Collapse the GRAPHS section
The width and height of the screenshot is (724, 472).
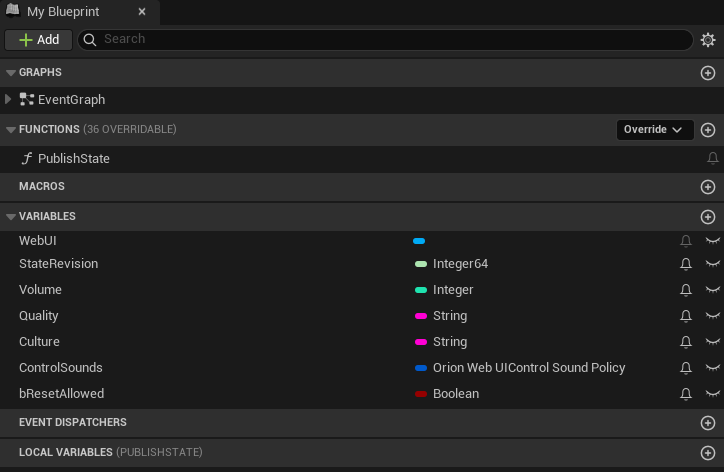tap(11, 73)
